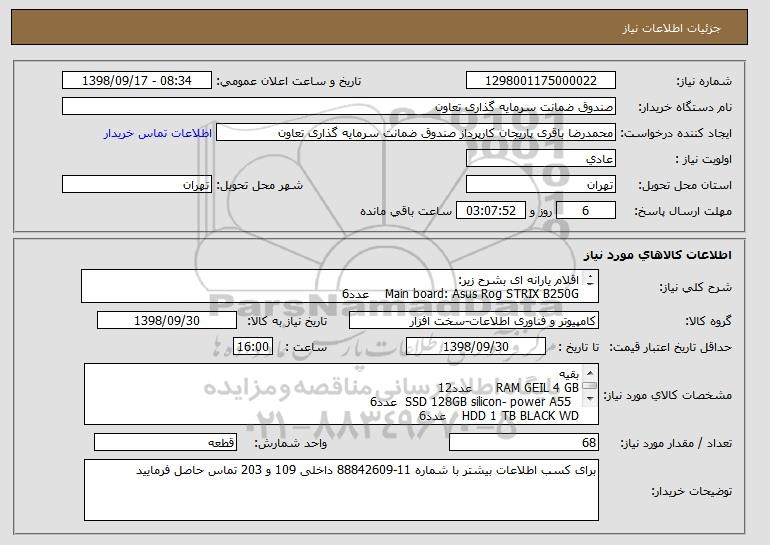
Task: Click the quantity field showing 68
Action: pyautogui.click(x=524, y=442)
